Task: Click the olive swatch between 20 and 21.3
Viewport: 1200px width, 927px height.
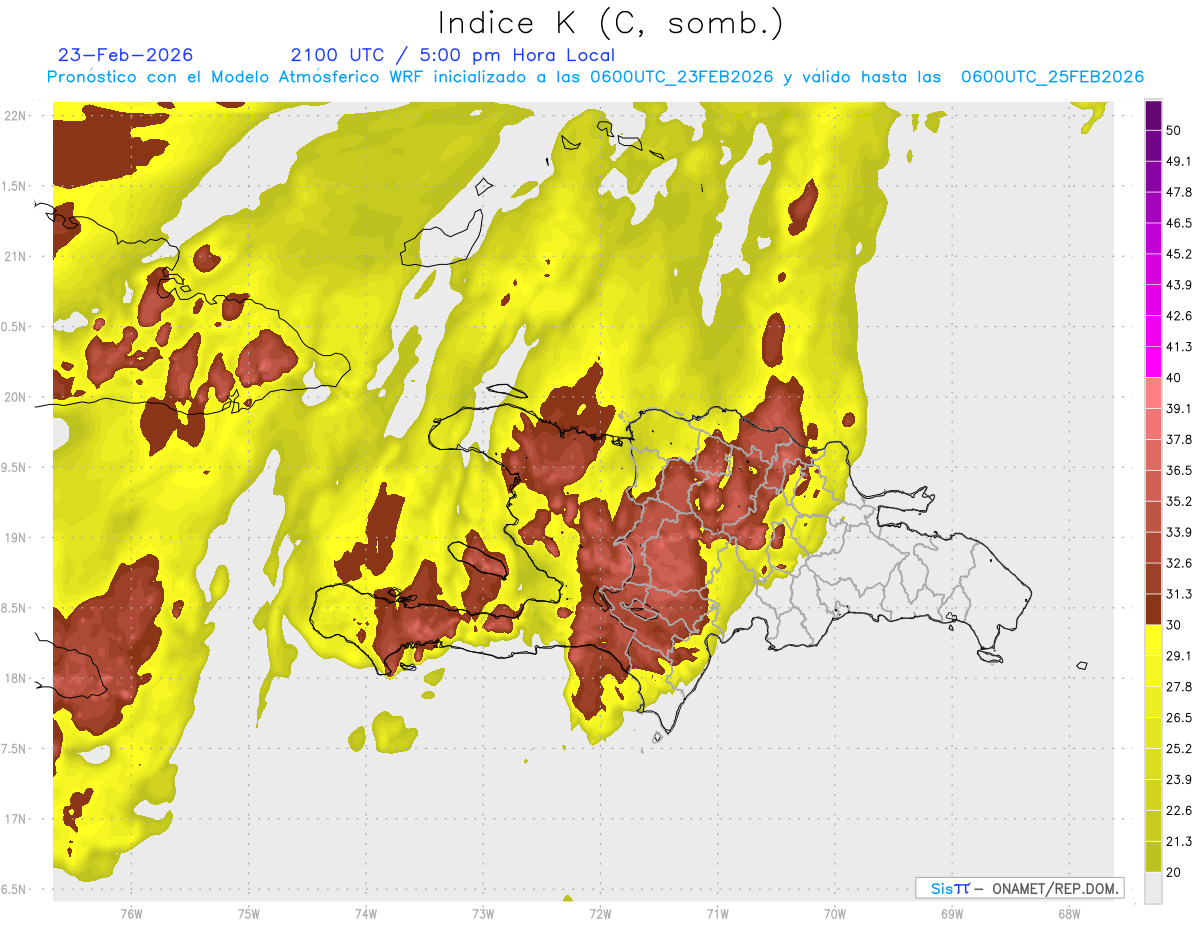Action: [1153, 857]
